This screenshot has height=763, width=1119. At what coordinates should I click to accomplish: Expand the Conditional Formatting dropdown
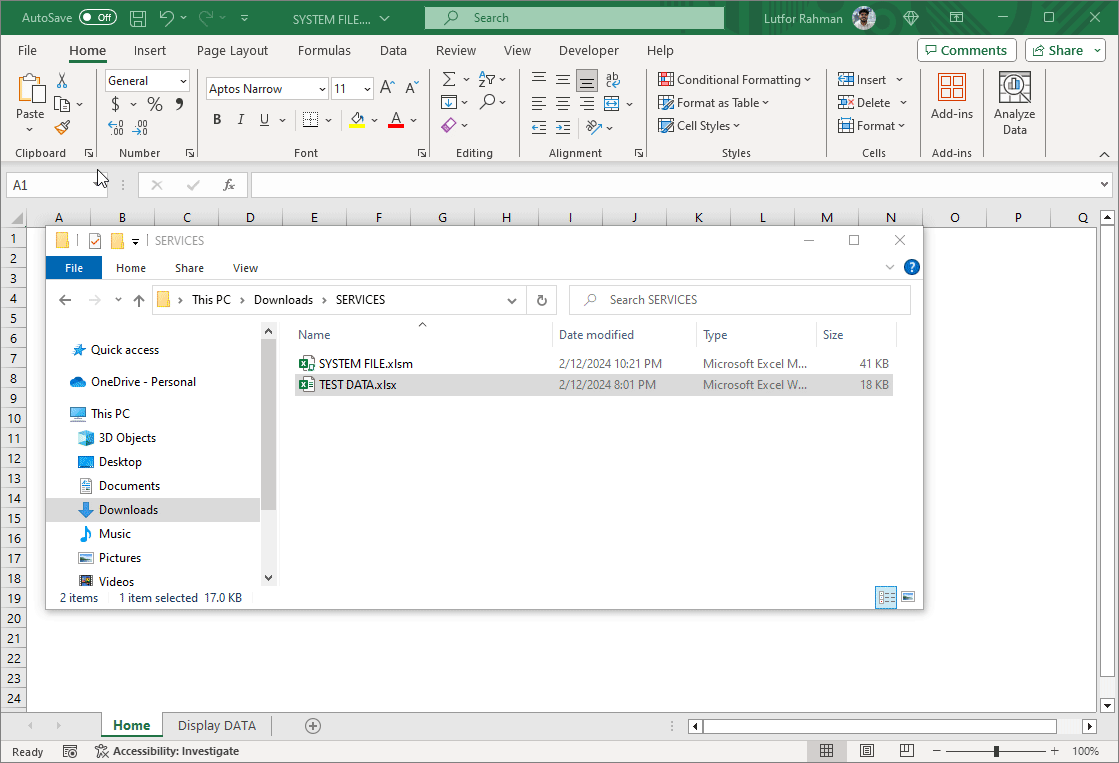pos(807,80)
